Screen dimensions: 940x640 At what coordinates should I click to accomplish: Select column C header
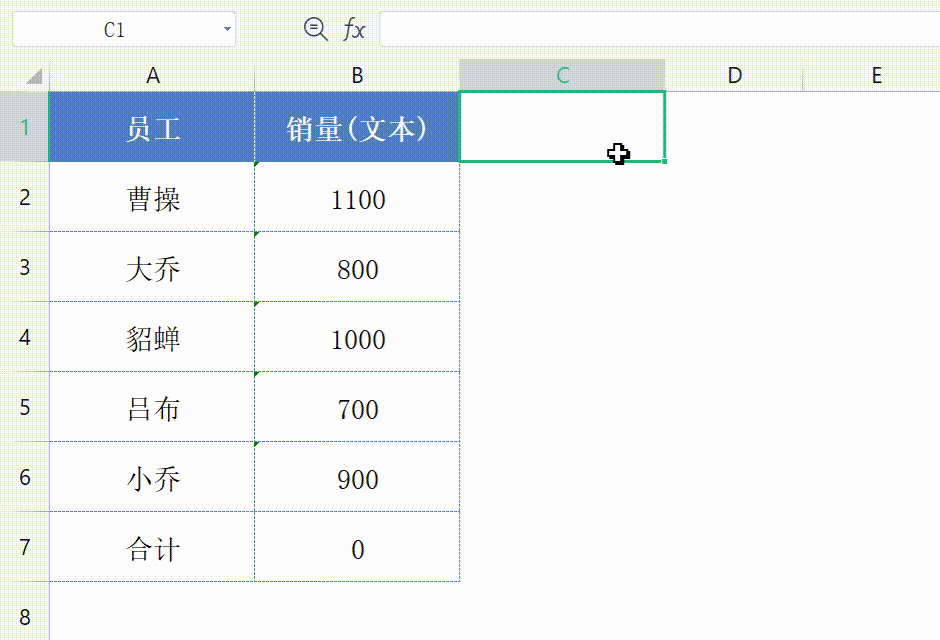562,76
